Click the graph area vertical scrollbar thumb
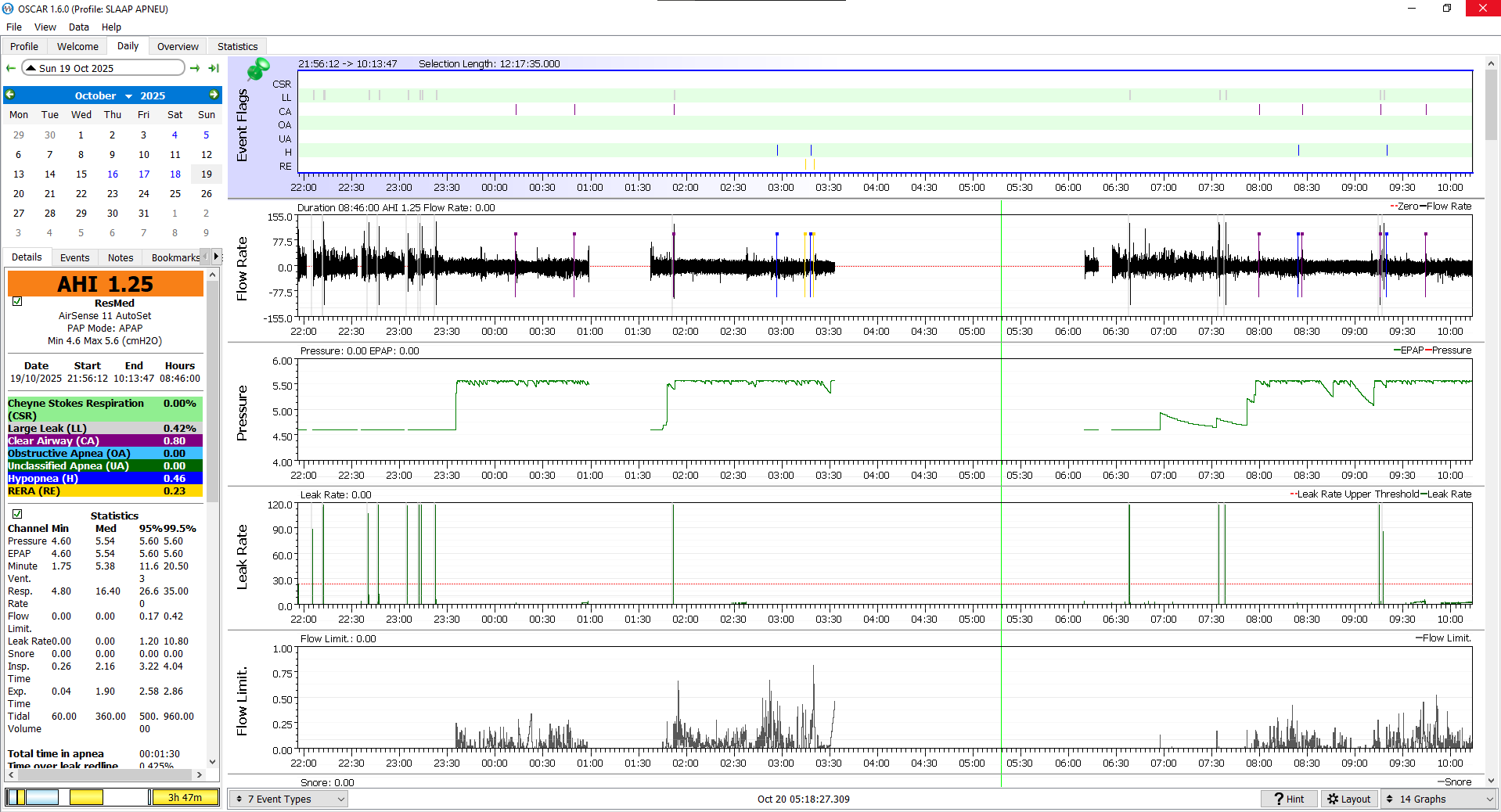This screenshot has width=1501, height=812. coord(1491,106)
